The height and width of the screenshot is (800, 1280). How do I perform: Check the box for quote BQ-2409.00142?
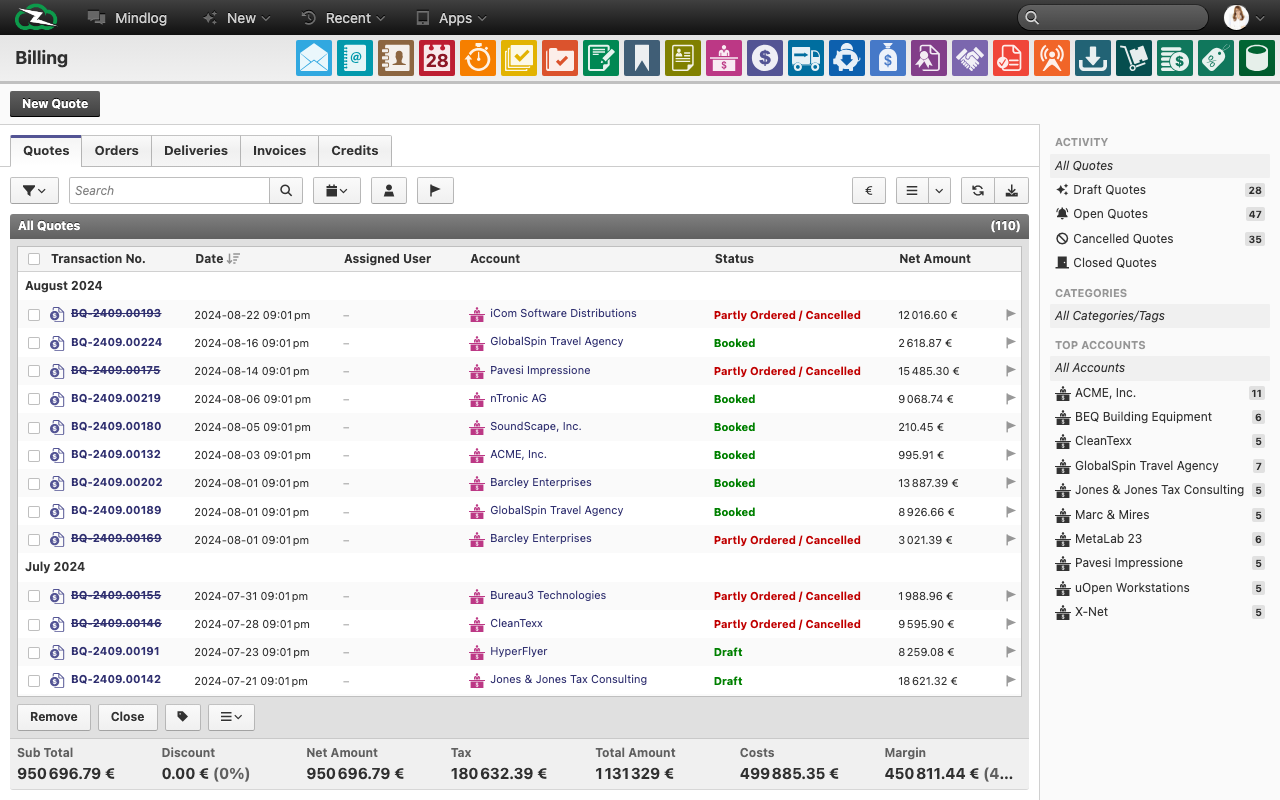(x=34, y=681)
